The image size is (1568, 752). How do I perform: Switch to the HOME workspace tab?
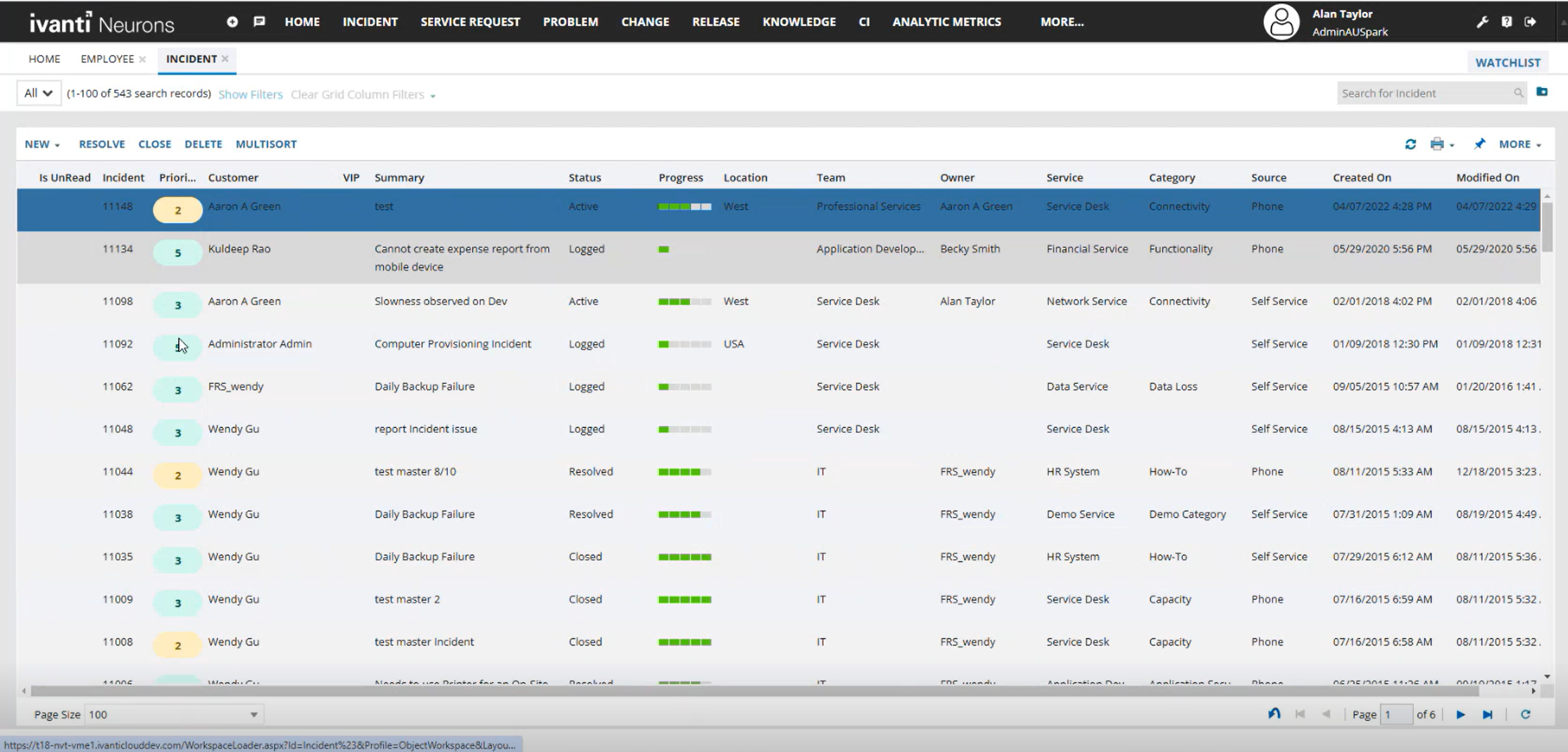coord(44,59)
